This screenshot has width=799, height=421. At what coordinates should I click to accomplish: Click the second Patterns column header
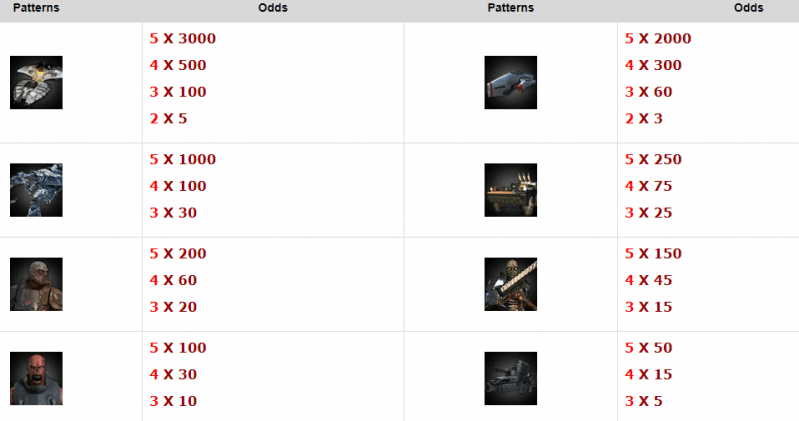(511, 8)
